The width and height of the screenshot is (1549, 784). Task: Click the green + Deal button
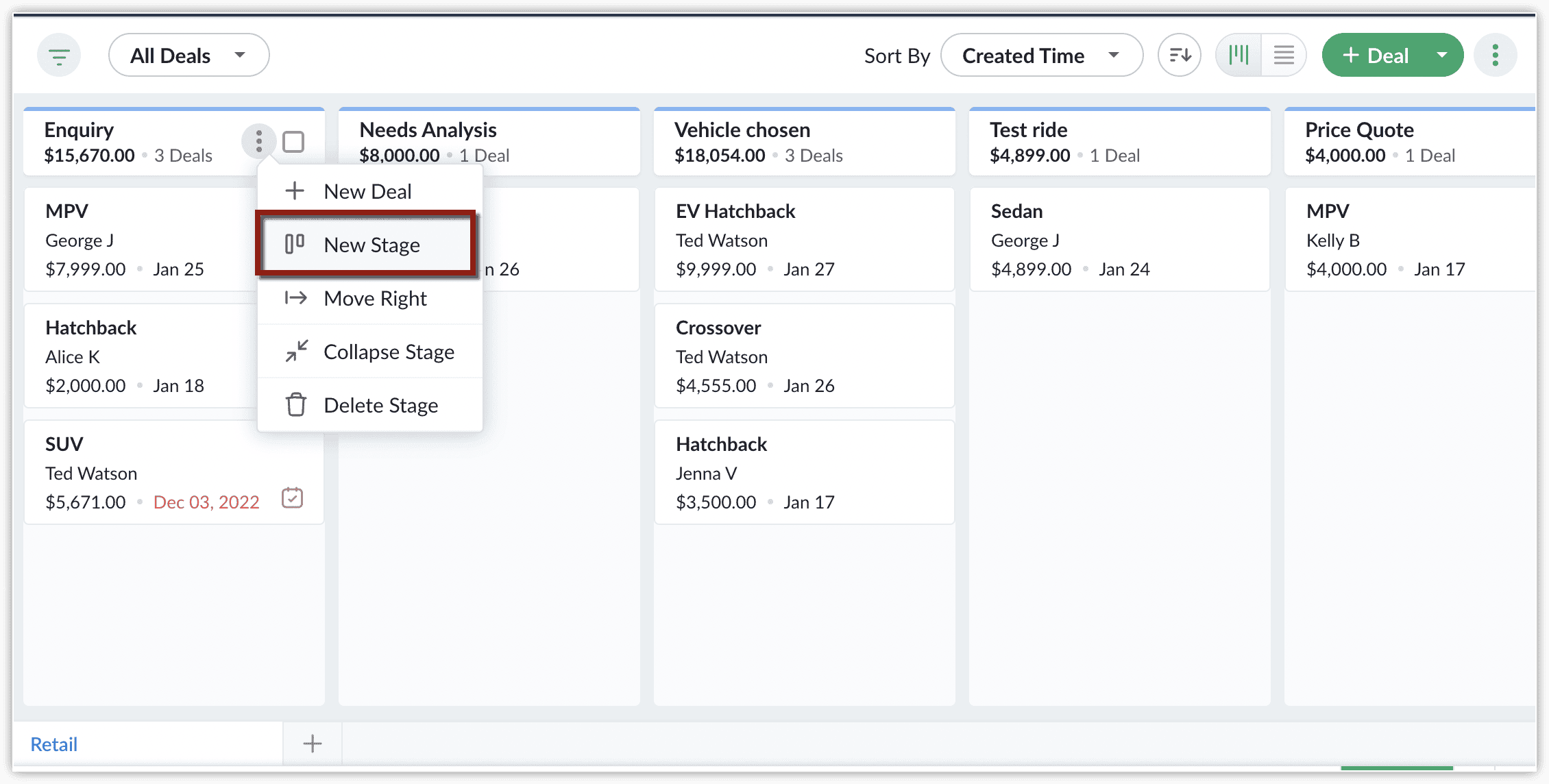[x=1375, y=56]
